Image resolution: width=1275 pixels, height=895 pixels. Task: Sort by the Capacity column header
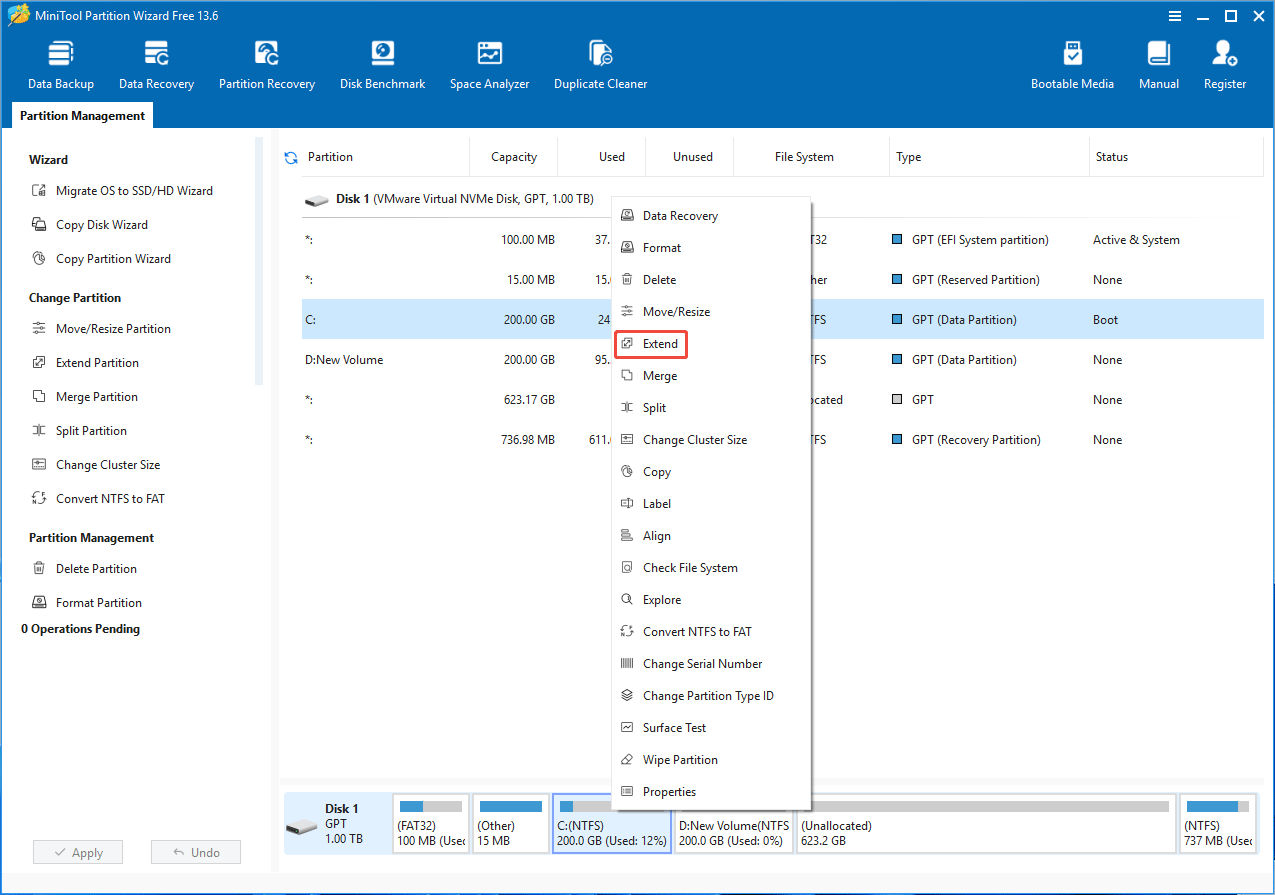coord(514,157)
